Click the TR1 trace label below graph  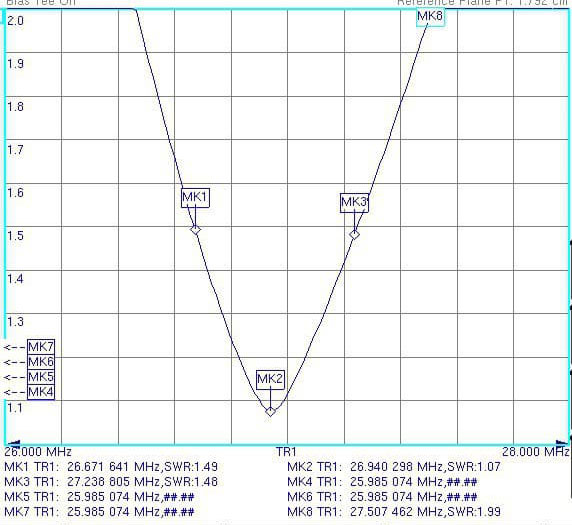point(286,452)
